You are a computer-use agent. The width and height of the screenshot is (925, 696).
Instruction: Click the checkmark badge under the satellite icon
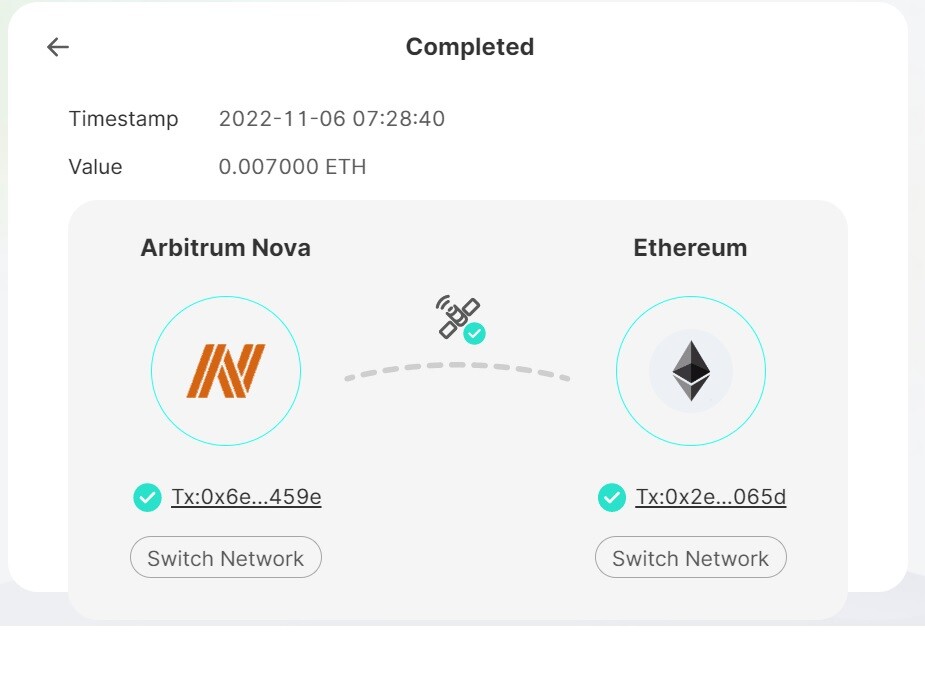[477, 333]
